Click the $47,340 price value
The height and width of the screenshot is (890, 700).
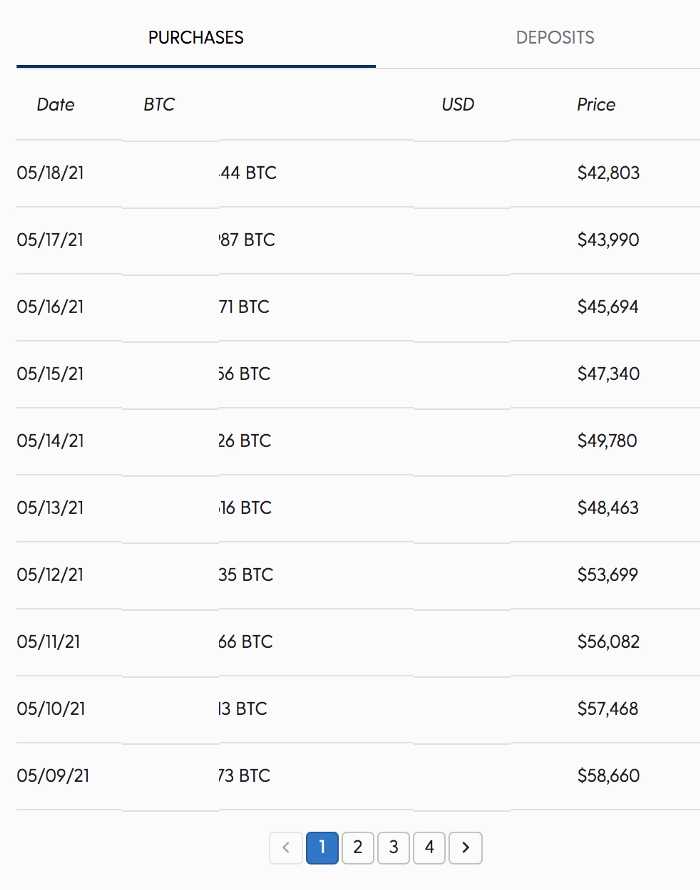(608, 374)
